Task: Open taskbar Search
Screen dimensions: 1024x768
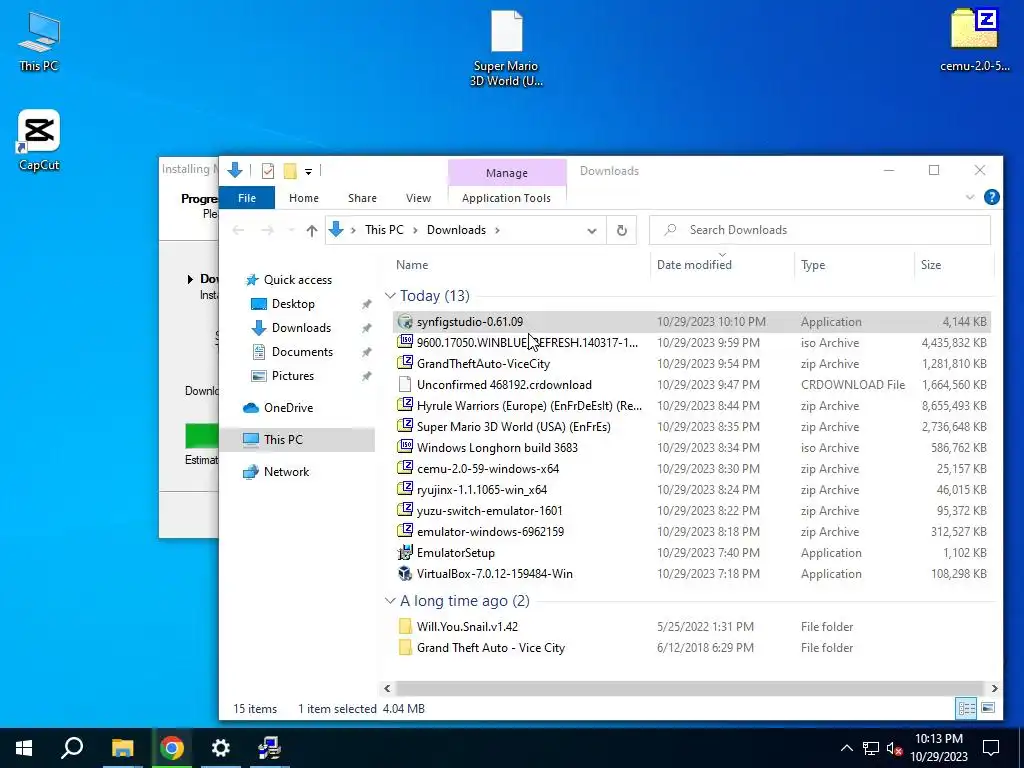Action: click(x=72, y=748)
